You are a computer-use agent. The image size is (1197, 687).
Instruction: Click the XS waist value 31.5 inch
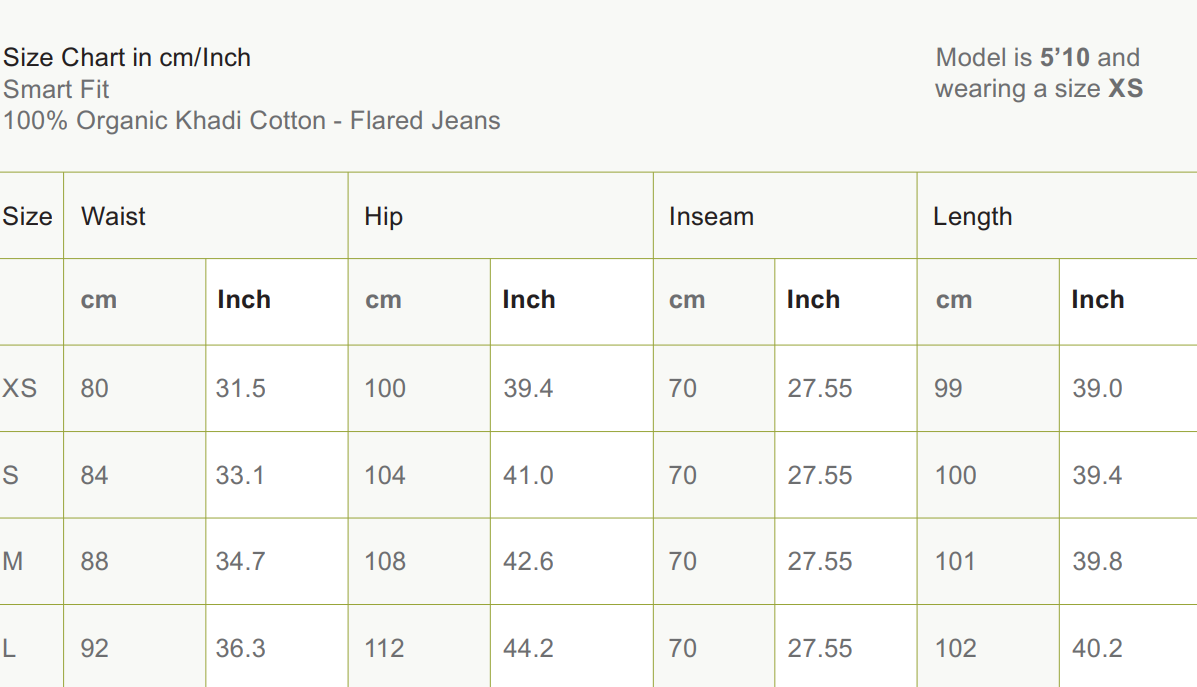pos(240,388)
